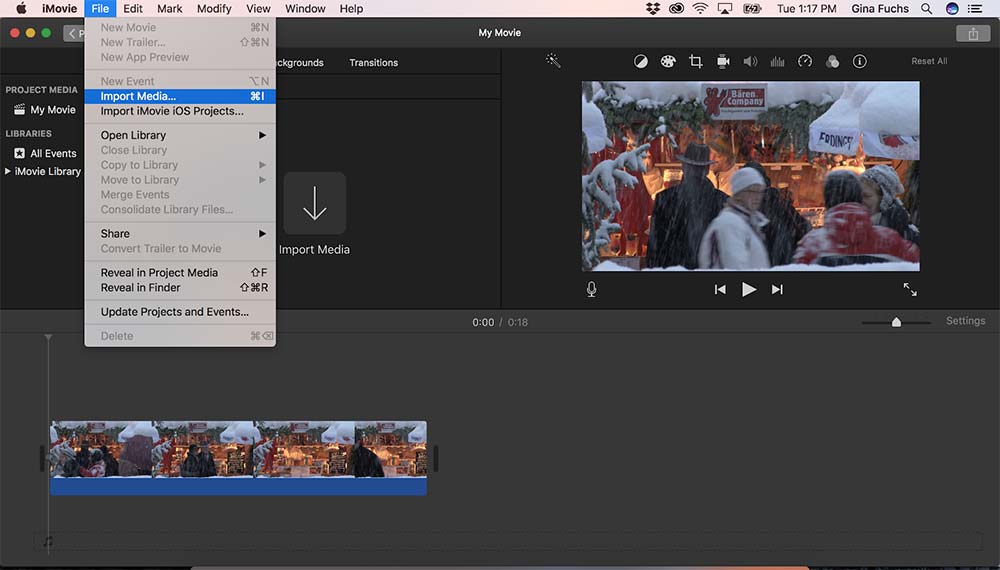Open the Help menu

click(351, 8)
